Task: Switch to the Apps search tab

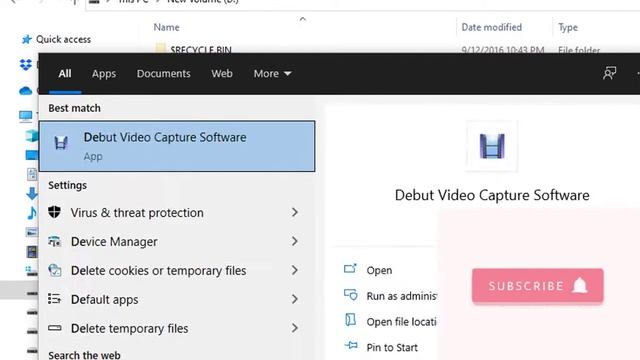Action: coord(104,73)
